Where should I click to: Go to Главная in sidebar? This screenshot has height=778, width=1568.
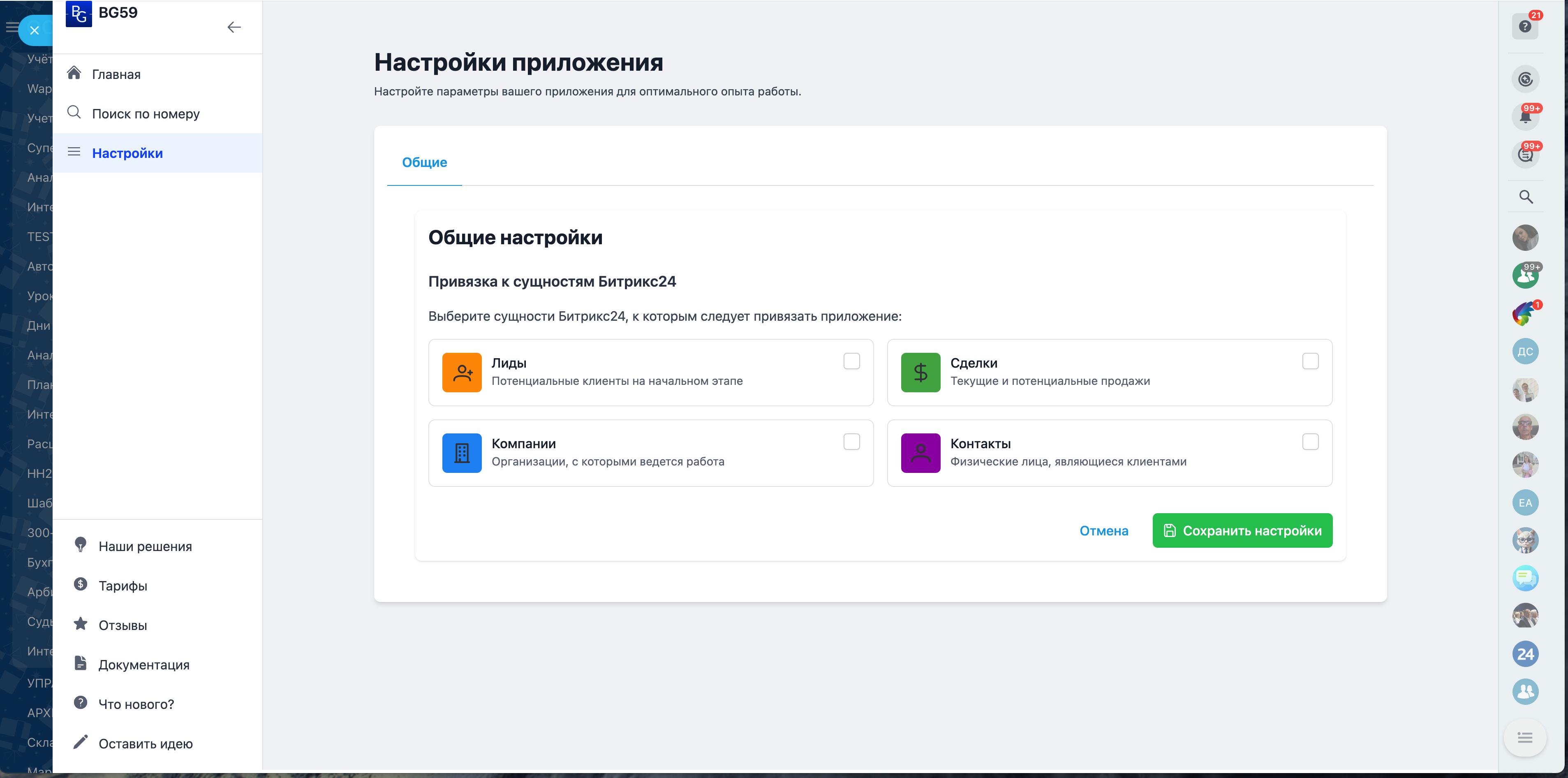point(116,74)
